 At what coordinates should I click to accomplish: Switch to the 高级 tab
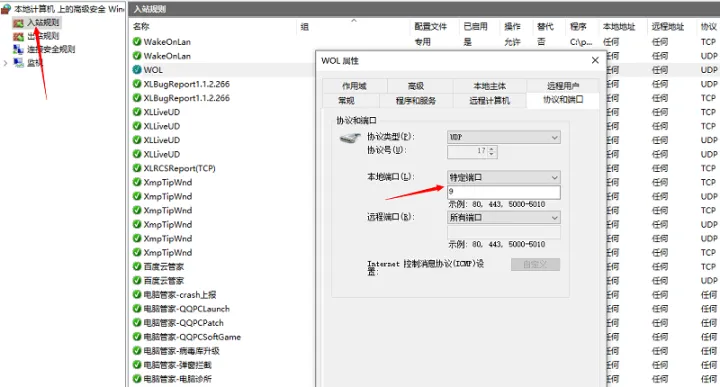point(416,86)
